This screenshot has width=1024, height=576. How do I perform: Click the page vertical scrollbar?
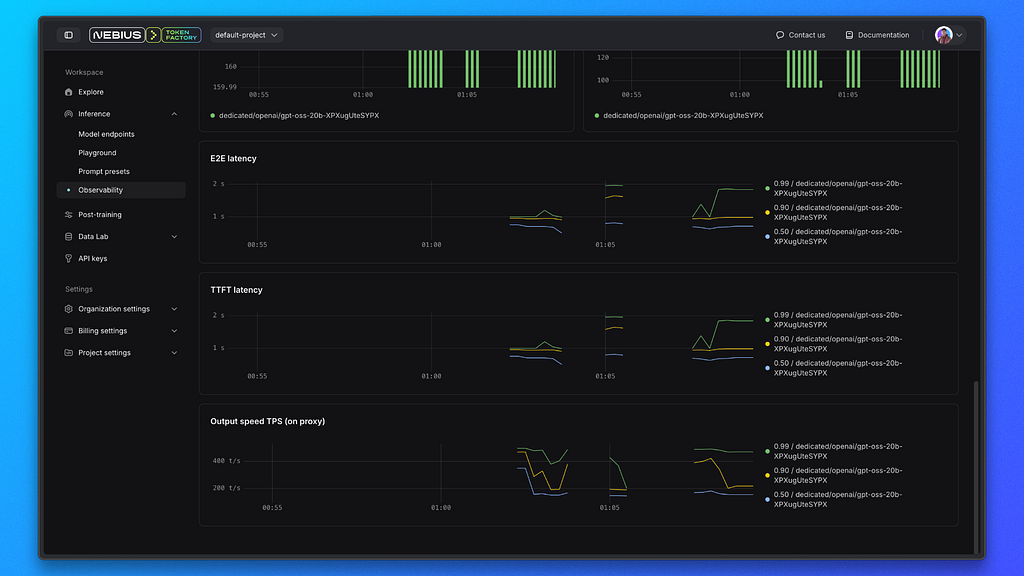[976, 467]
